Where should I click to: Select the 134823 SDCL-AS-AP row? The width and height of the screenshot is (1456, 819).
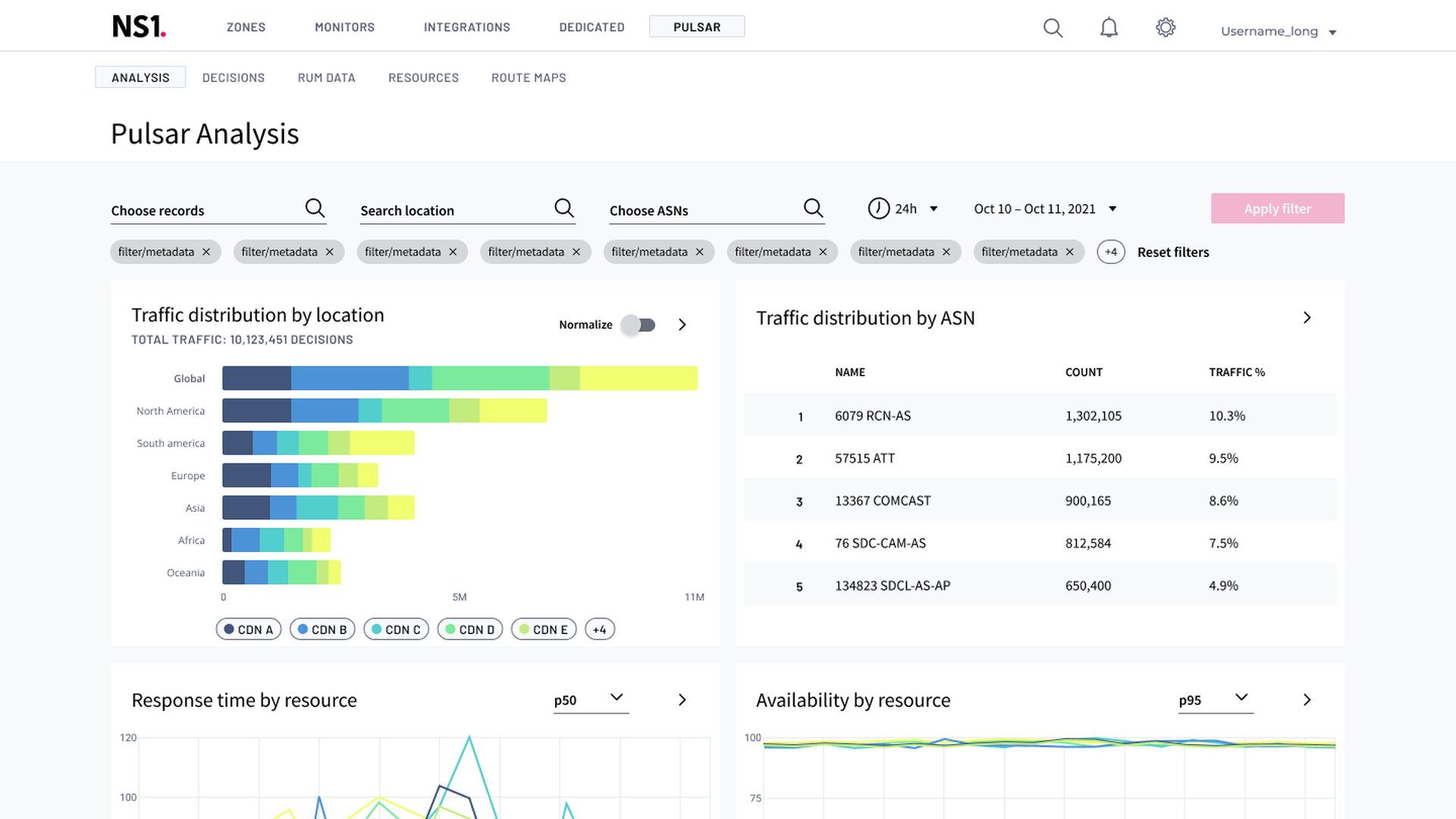pos(1040,585)
